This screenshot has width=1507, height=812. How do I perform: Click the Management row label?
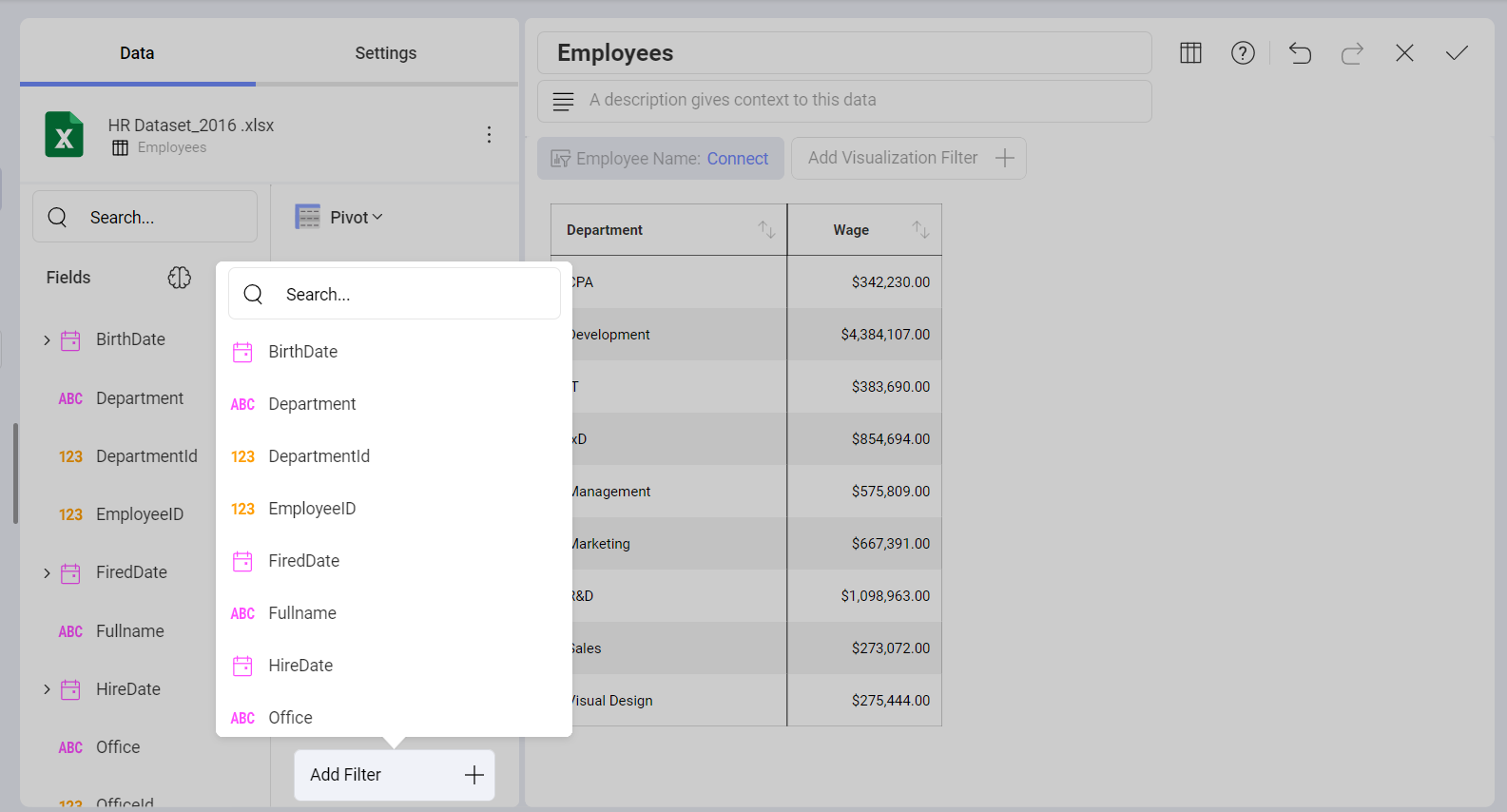(611, 492)
